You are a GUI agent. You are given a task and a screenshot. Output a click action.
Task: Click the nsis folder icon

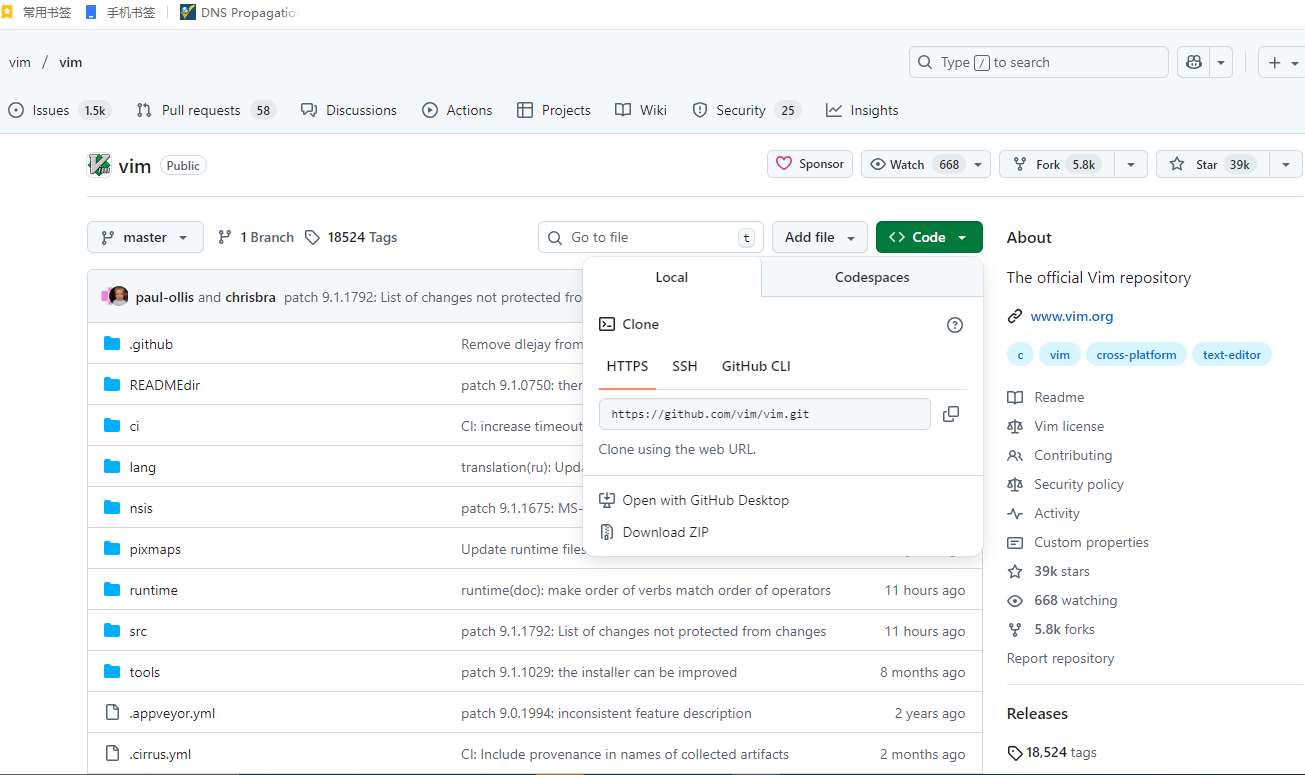click(112, 508)
